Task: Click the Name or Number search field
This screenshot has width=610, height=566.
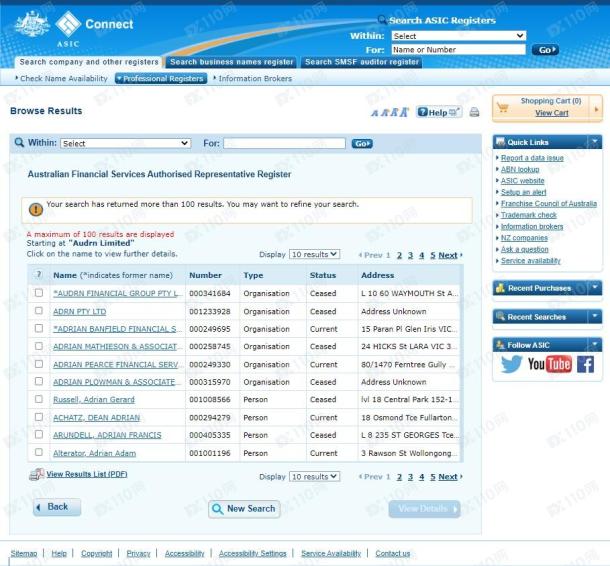Action: [x=457, y=49]
